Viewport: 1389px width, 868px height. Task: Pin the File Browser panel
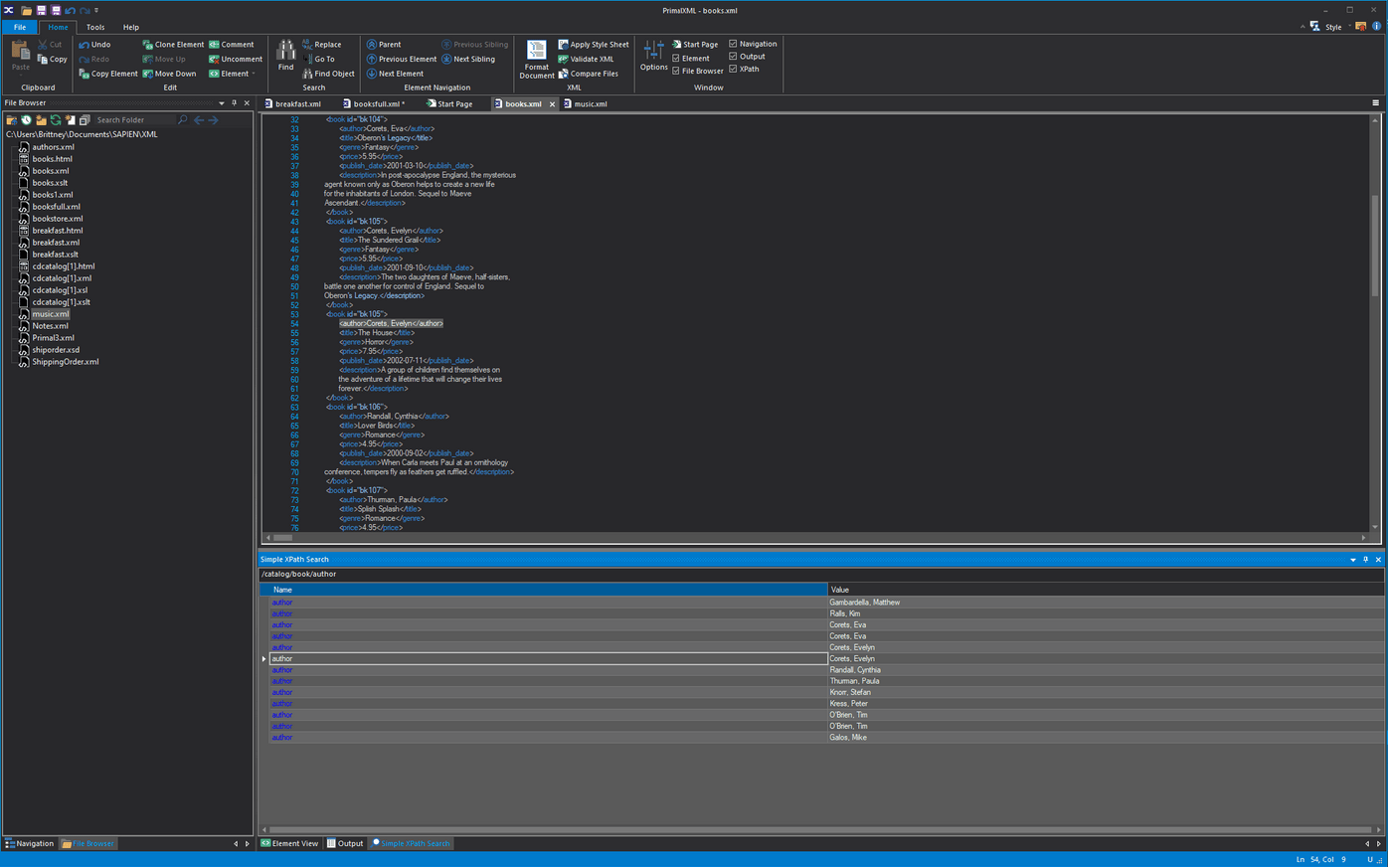coord(235,103)
